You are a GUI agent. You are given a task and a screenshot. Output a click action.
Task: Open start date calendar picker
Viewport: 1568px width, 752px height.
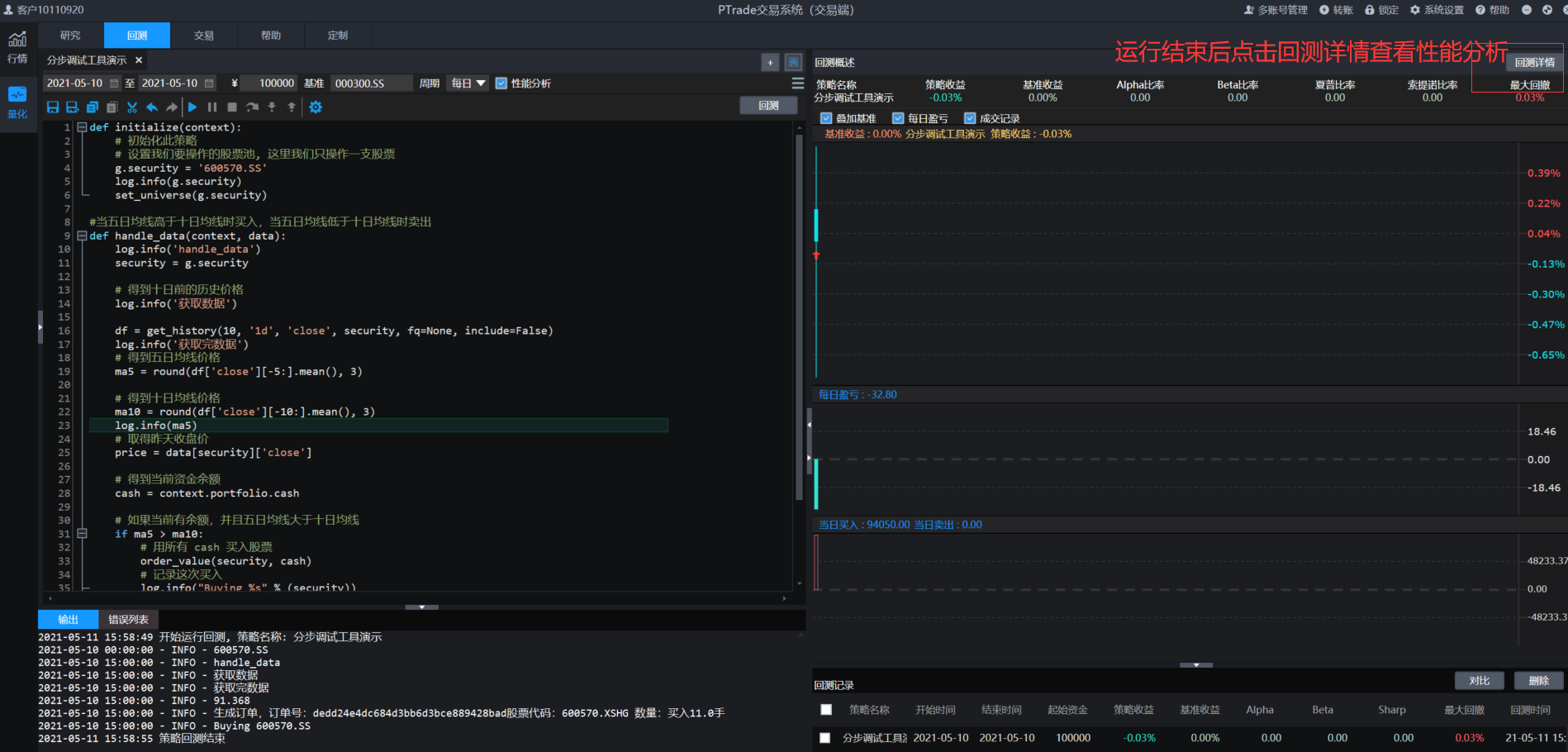click(x=114, y=83)
